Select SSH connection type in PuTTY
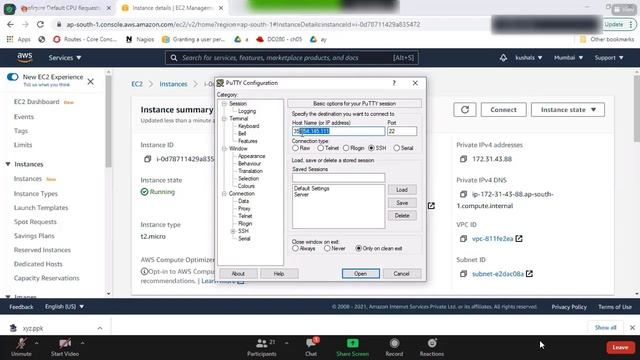 pyautogui.click(x=371, y=148)
